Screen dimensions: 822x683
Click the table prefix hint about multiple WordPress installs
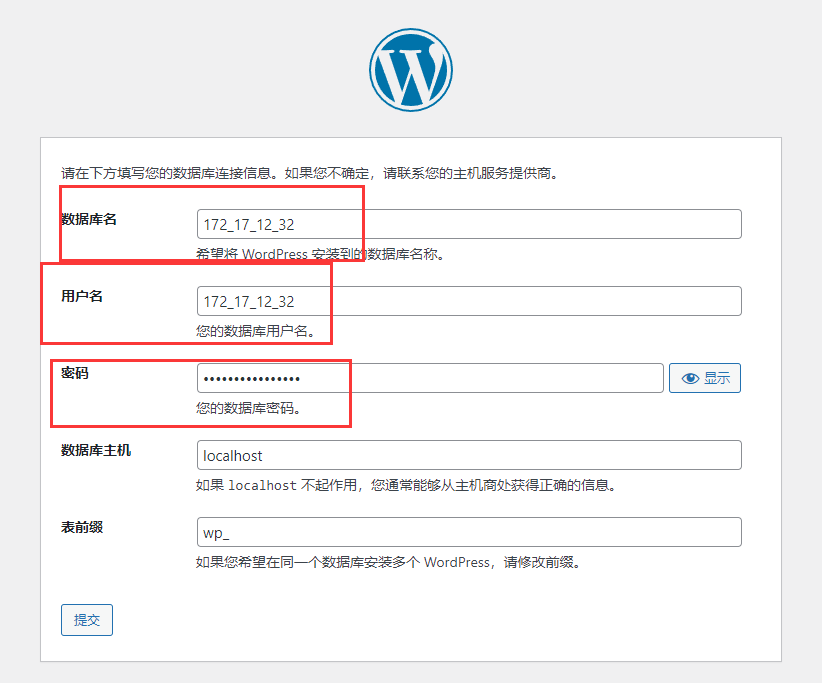[388, 562]
